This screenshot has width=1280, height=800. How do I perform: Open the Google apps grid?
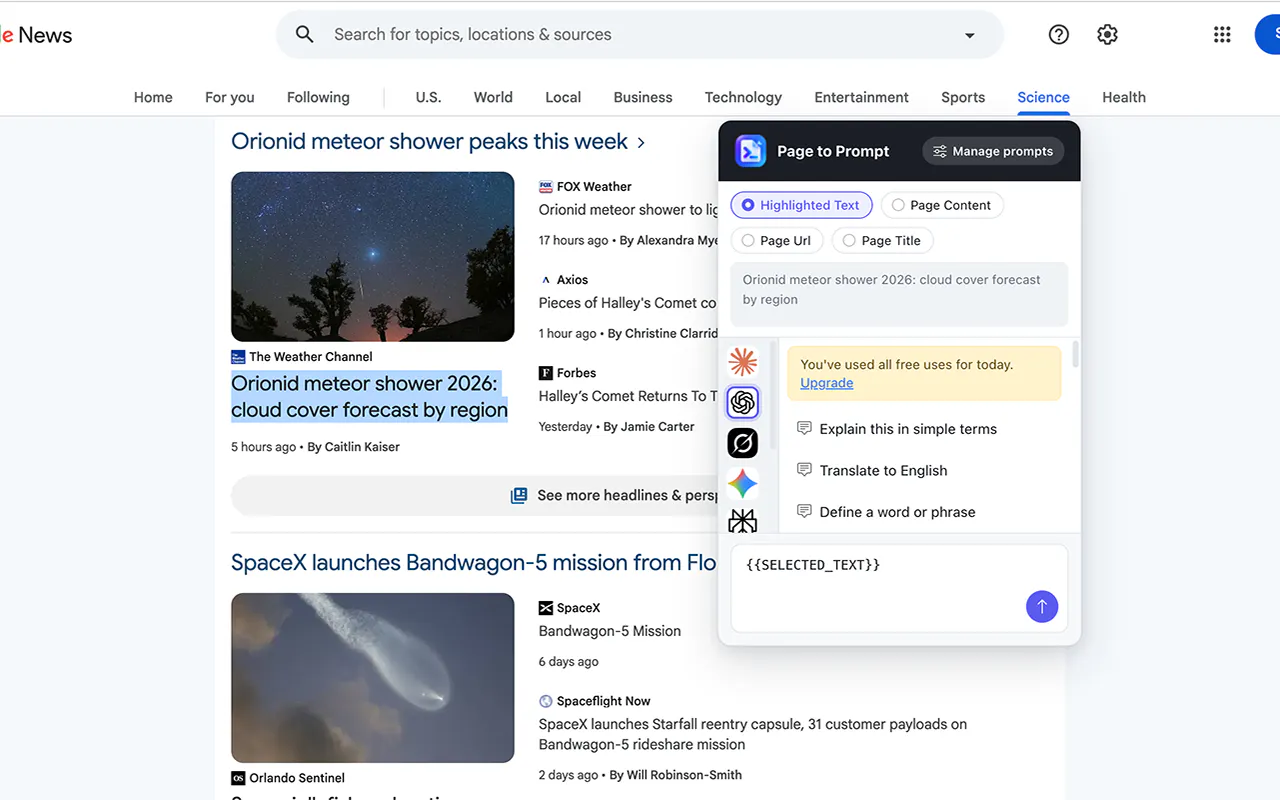1222,34
